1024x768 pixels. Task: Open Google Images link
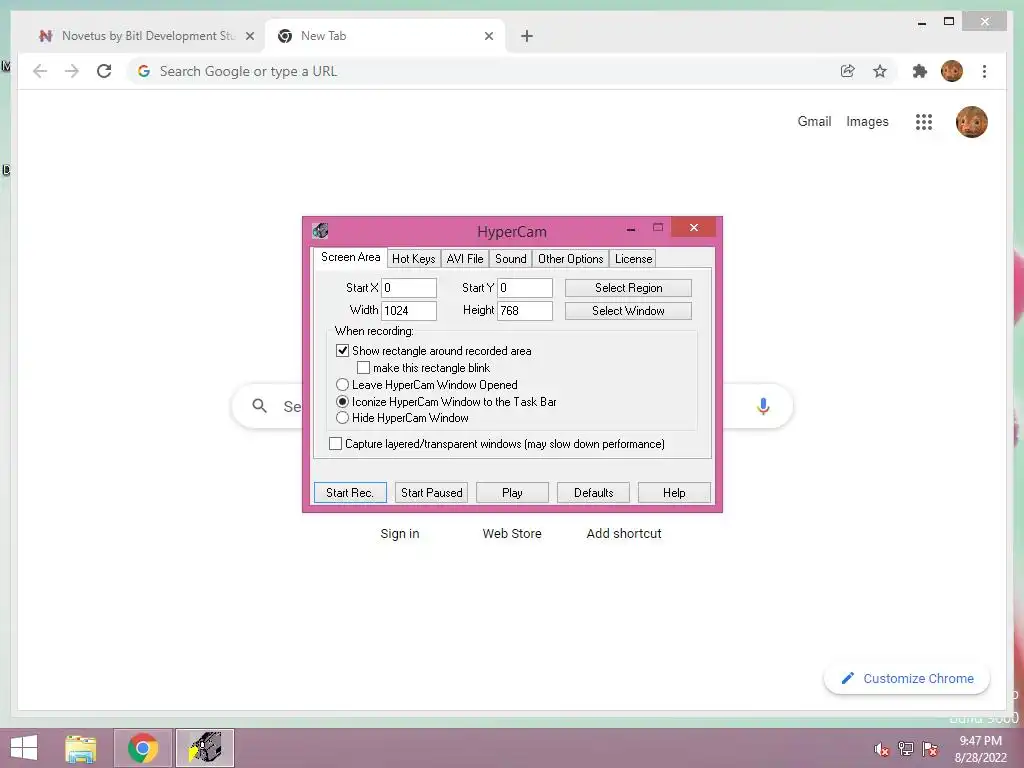click(x=867, y=121)
